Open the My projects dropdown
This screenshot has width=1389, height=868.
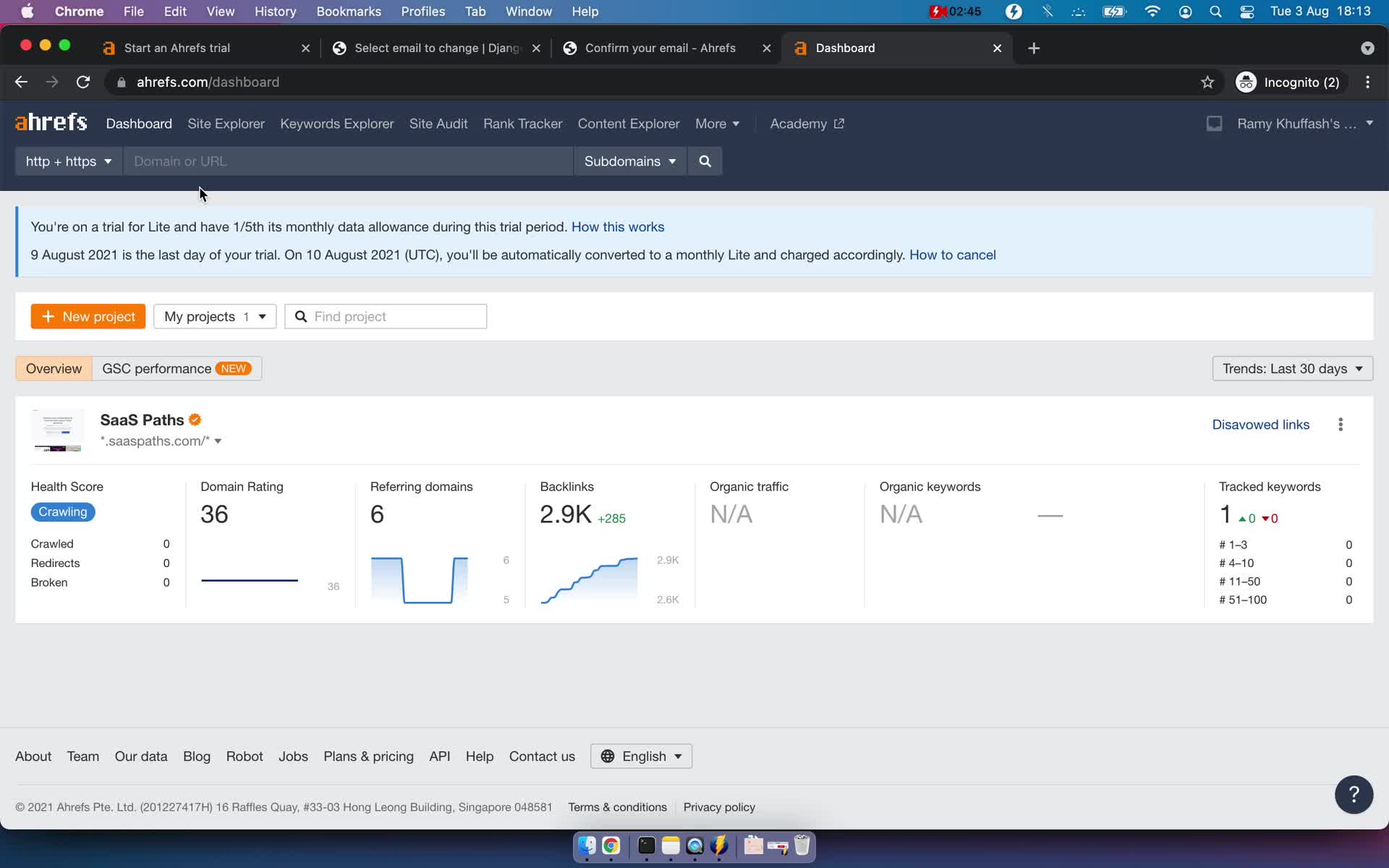tap(215, 317)
